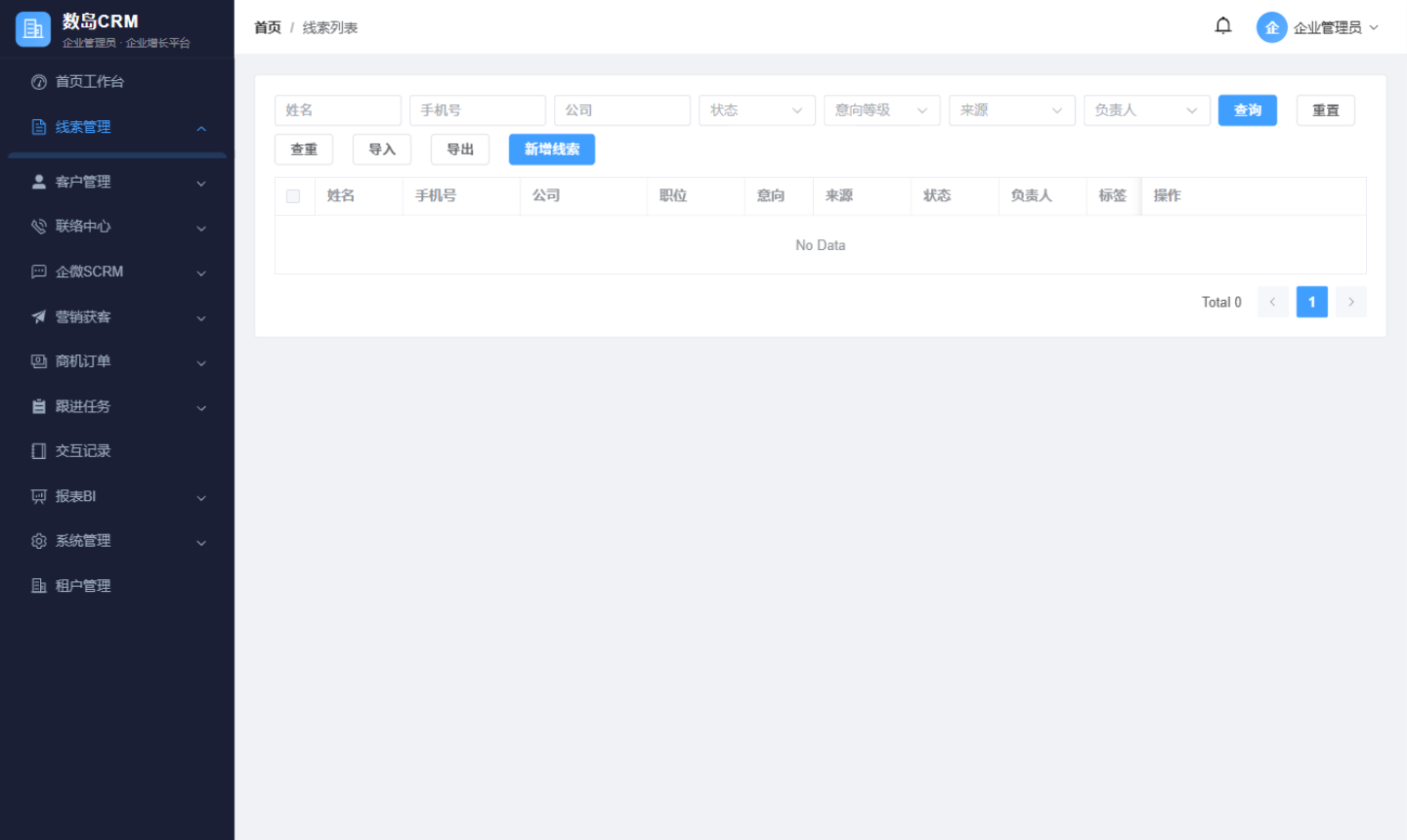Focus the 姓名 search input
This screenshot has height=840, width=1407.
click(x=338, y=110)
